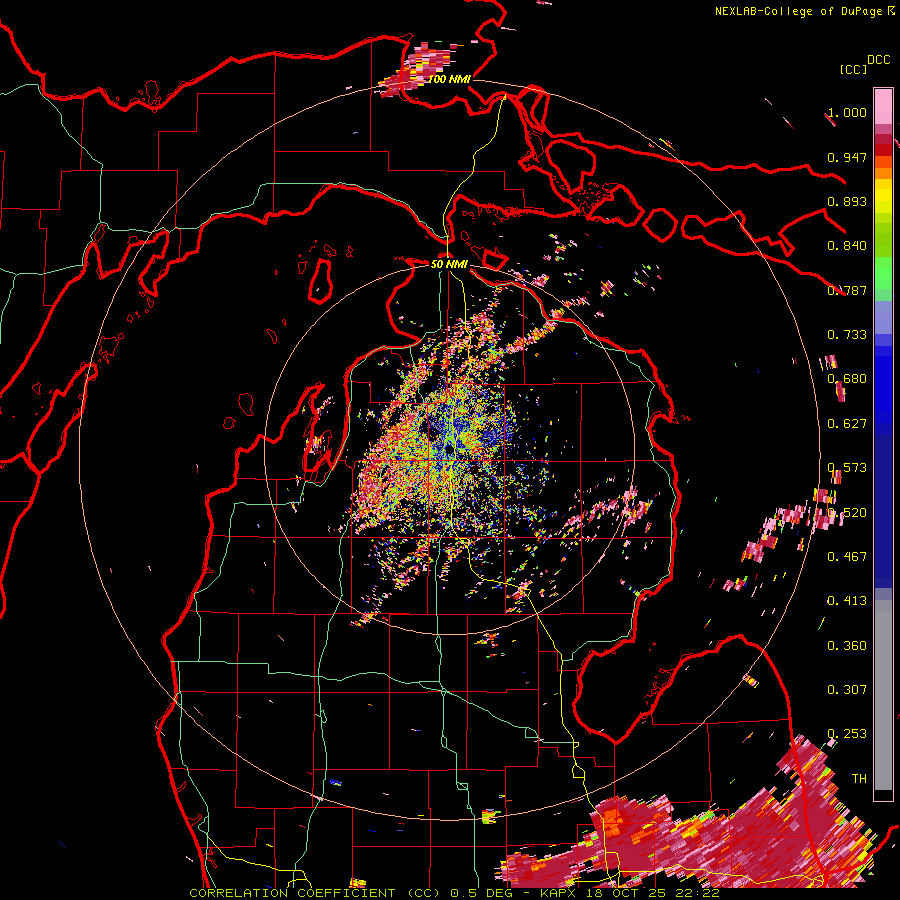Screen dimensions: 900x900
Task: Click the DCC product label
Action: coord(878,60)
